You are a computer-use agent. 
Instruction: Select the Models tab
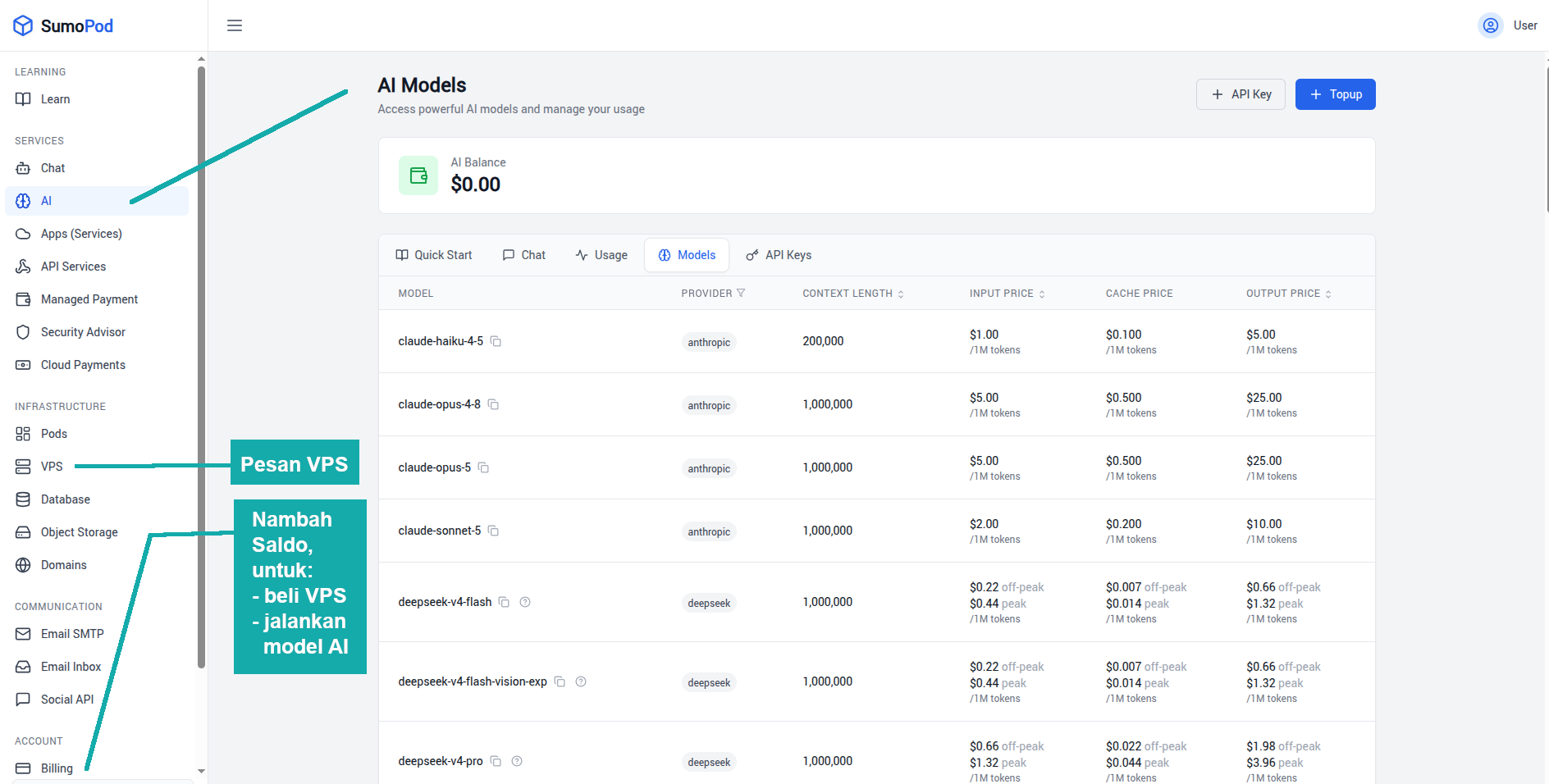tap(687, 255)
